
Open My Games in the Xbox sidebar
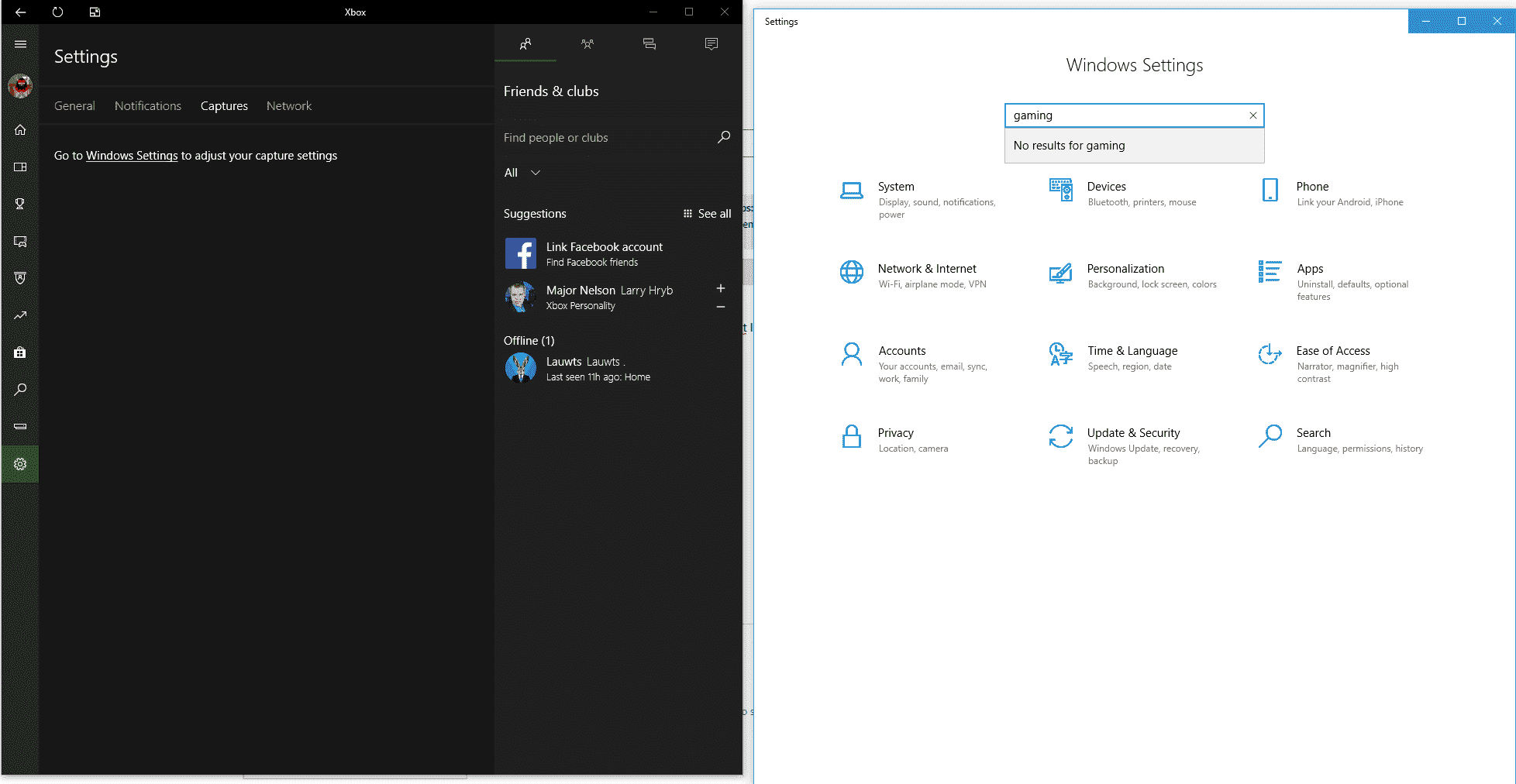coord(20,167)
